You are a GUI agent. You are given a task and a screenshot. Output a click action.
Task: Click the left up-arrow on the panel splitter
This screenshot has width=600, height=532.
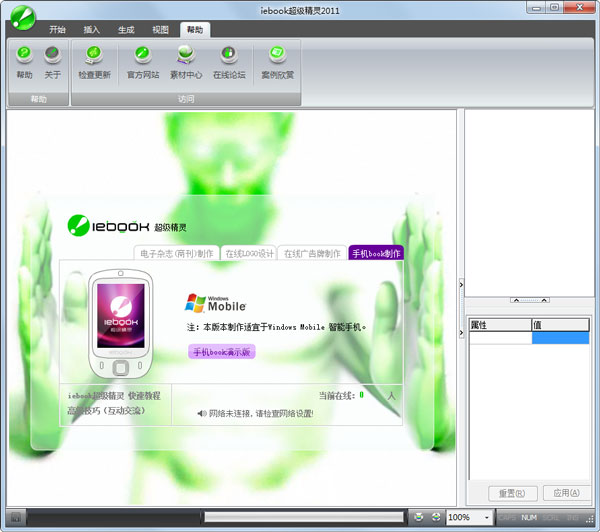click(x=516, y=300)
